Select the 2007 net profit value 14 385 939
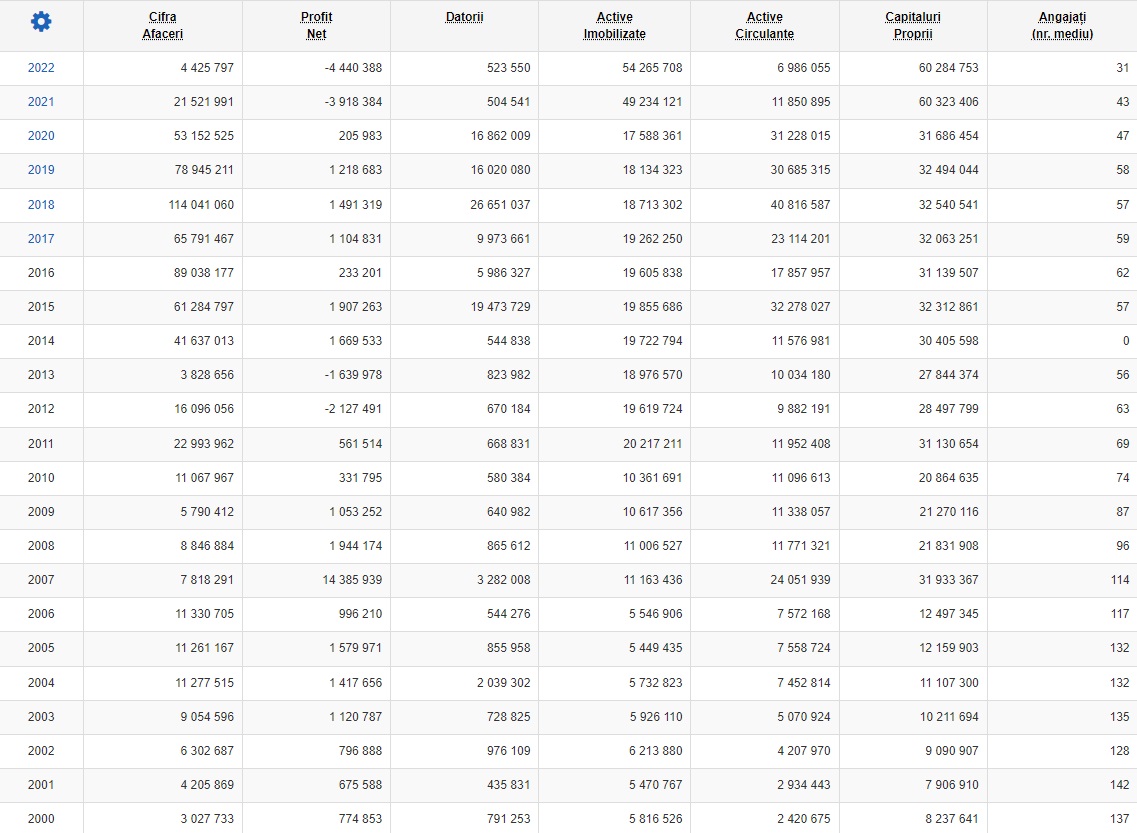This screenshot has width=1137, height=833. [x=347, y=580]
